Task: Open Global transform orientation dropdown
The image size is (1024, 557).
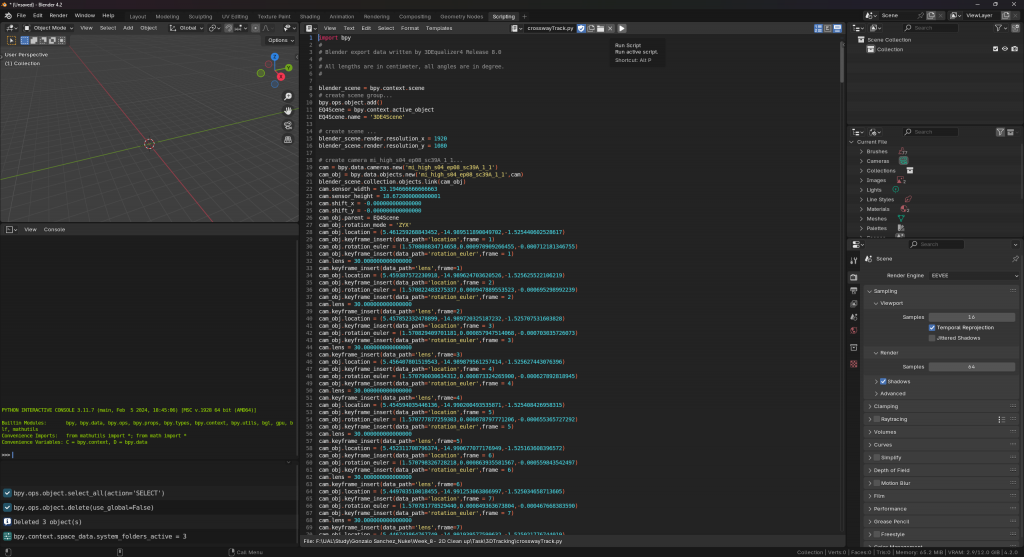Action: pos(186,28)
